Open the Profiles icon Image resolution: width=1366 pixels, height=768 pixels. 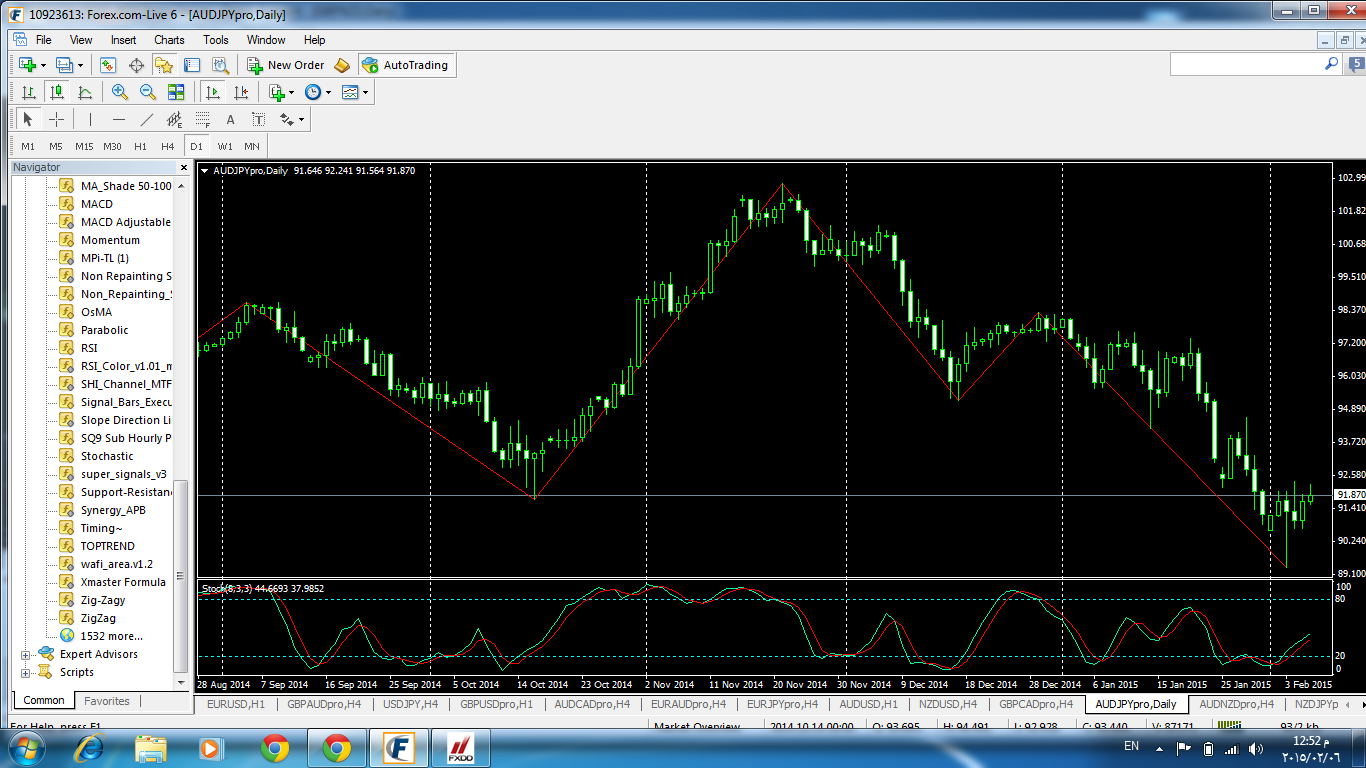tap(65, 65)
